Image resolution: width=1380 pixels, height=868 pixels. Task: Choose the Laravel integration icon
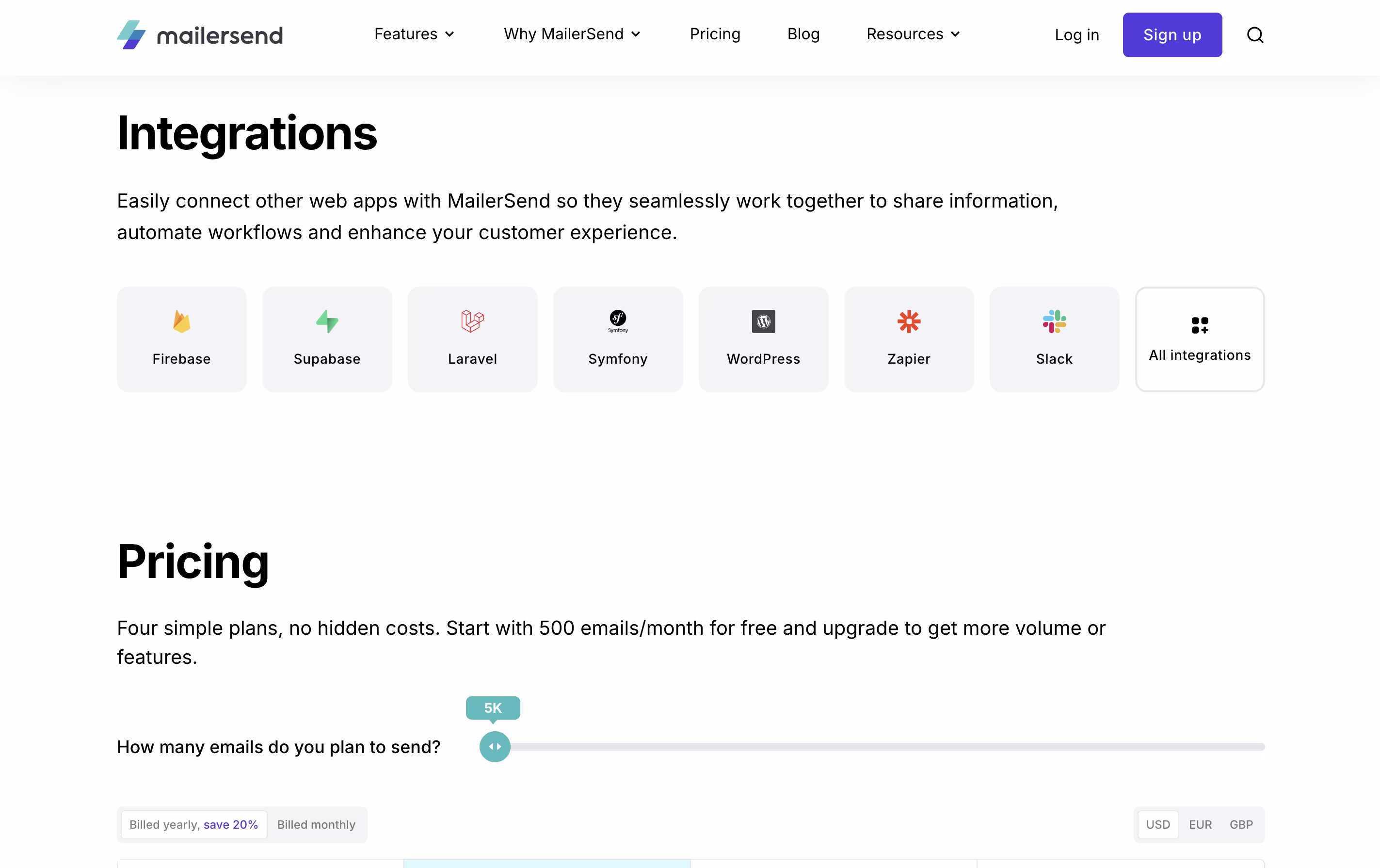point(472,321)
